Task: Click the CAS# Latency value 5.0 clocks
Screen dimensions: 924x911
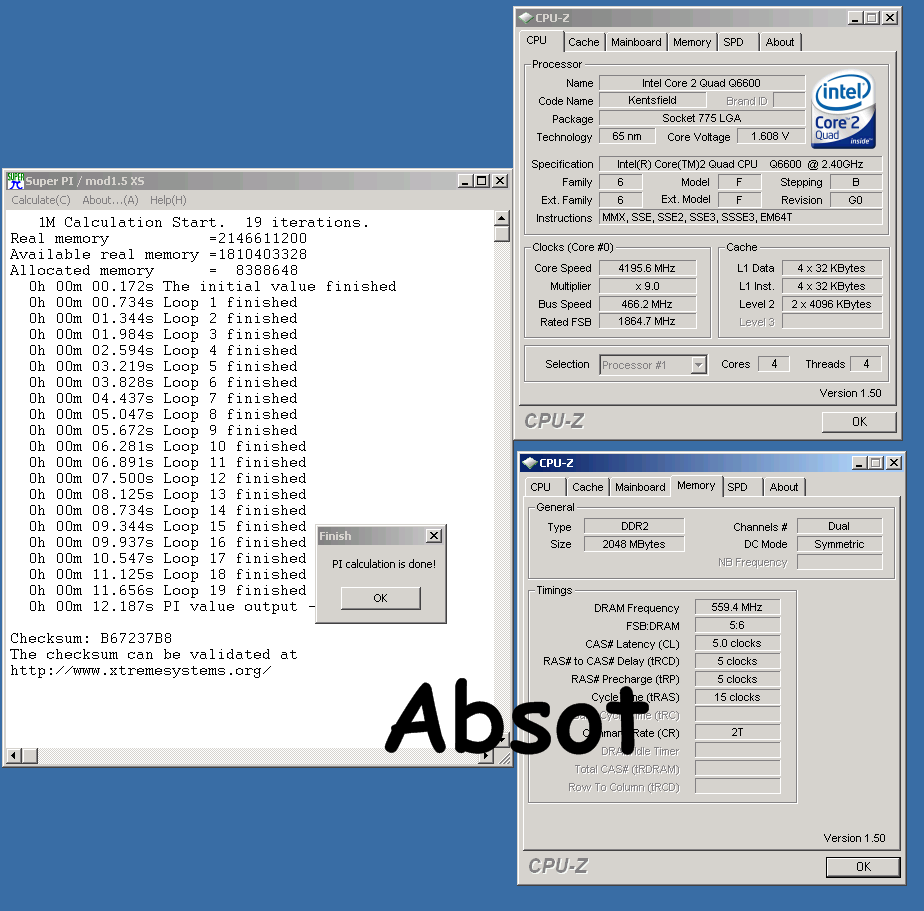Action: coord(737,643)
